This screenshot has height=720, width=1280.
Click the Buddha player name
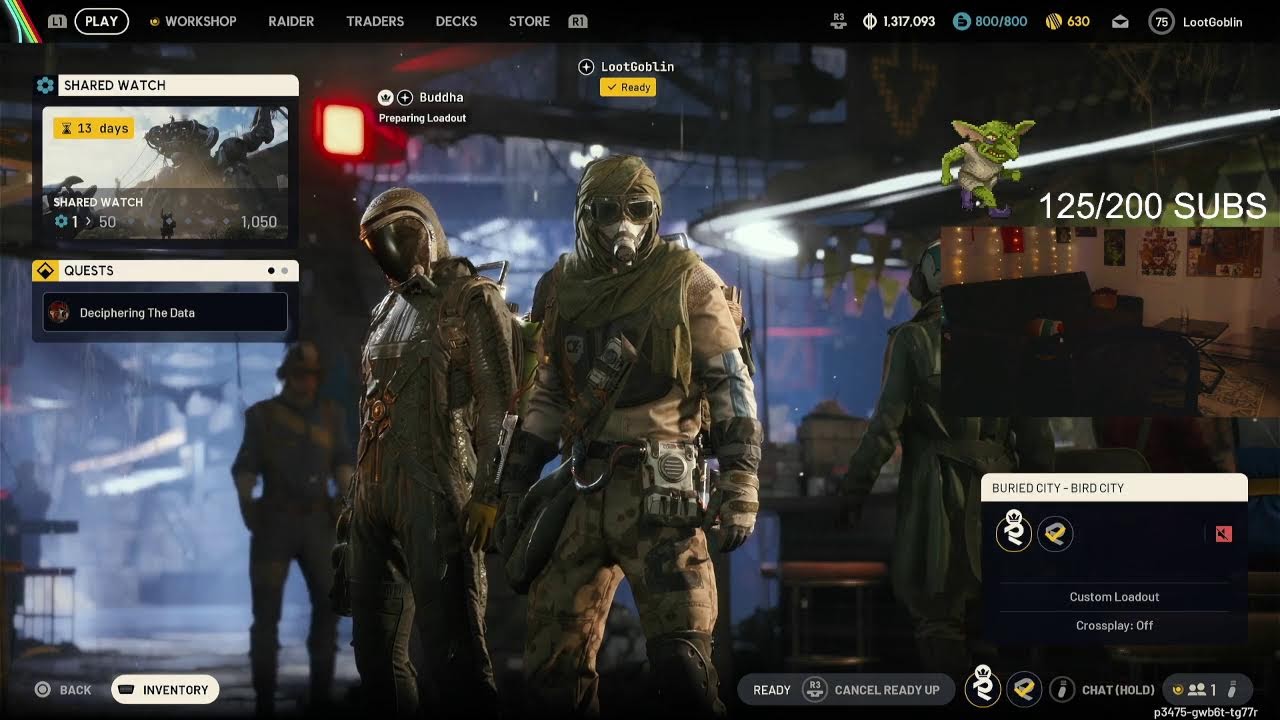click(x=441, y=97)
